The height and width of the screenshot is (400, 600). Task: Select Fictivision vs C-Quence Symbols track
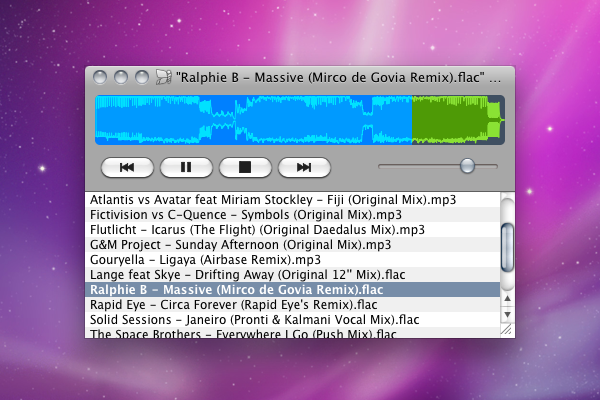pos(293,215)
